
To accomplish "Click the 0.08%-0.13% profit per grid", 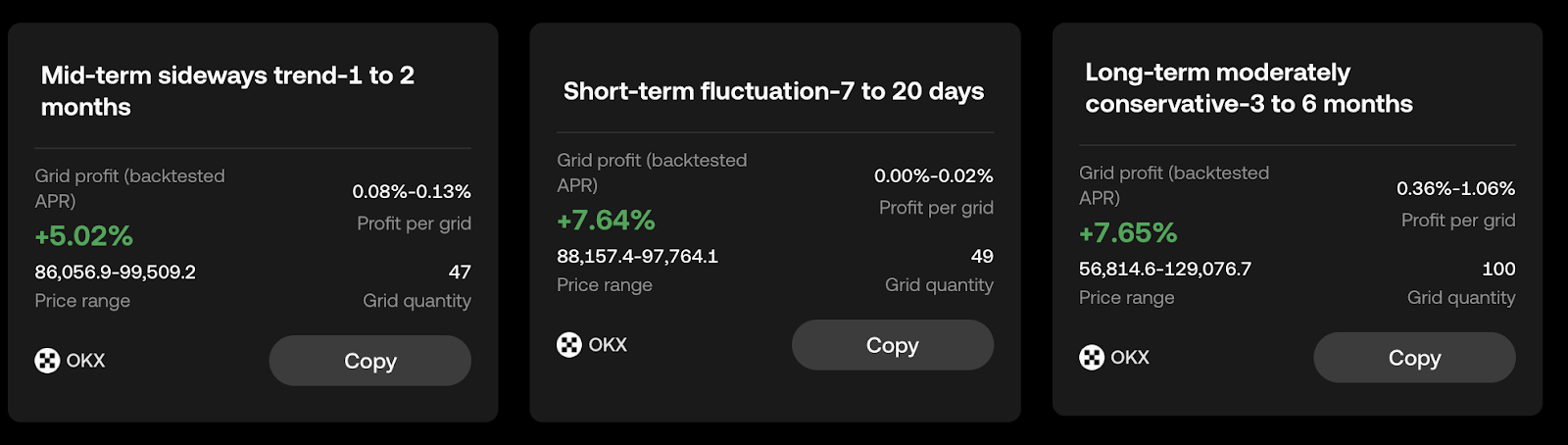I will point(412,191).
